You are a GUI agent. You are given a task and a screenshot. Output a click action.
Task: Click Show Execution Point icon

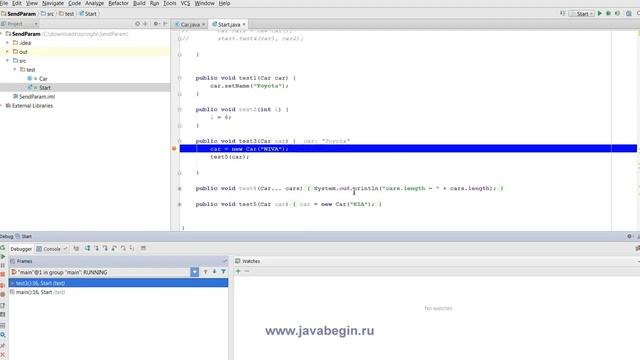76,249
